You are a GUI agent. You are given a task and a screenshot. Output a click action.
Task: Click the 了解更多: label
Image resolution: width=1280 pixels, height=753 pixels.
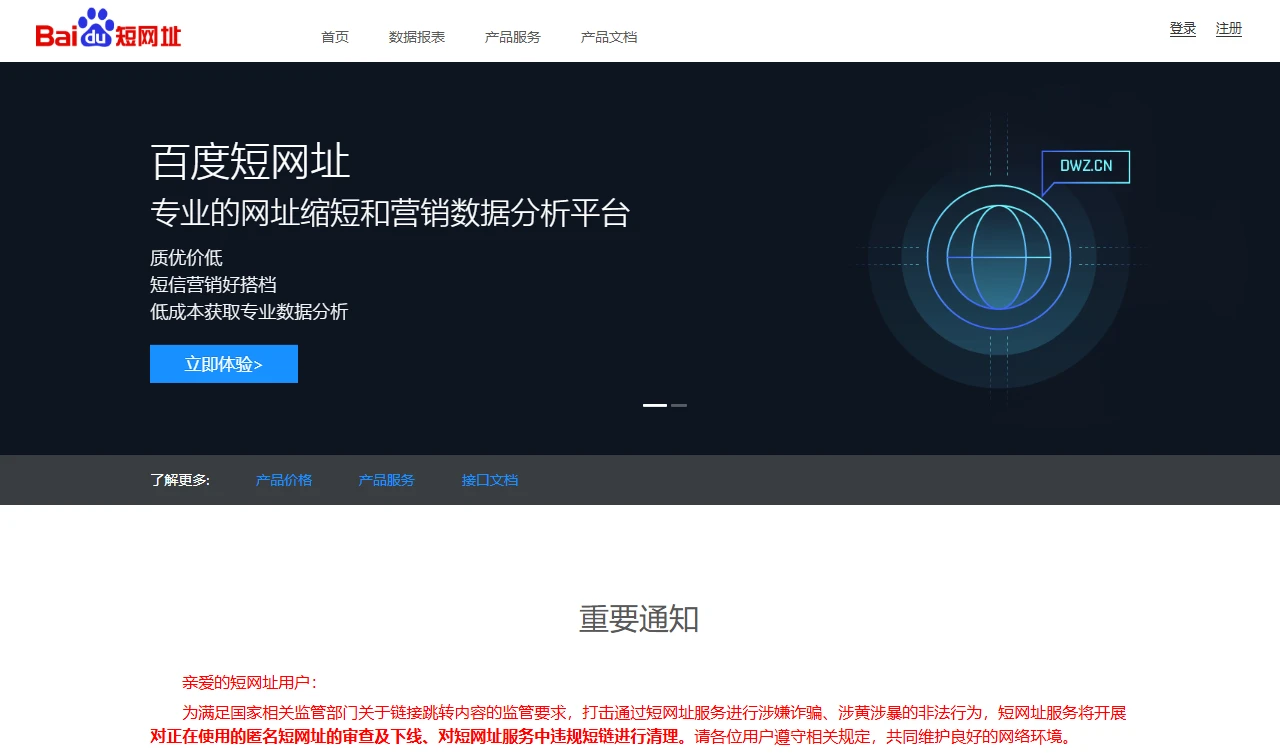[180, 480]
